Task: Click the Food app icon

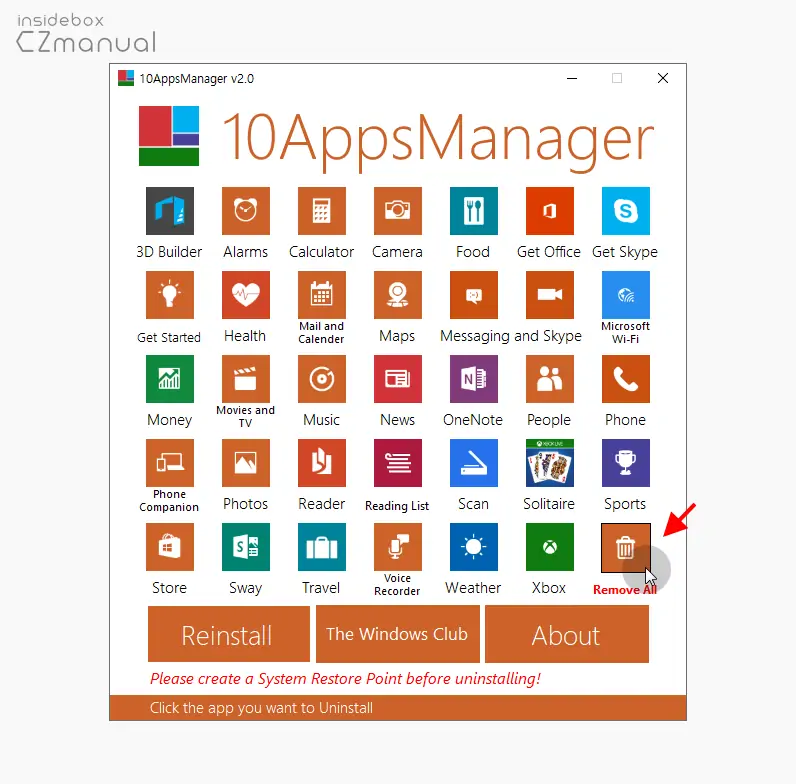Action: point(474,211)
